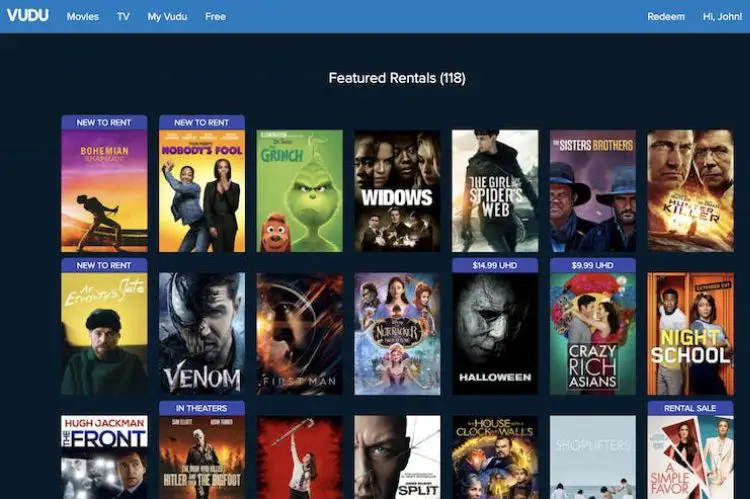Screen dimensions: 750x499
Task: Click the $14.99 UHD badge on Halloween
Action: point(495,265)
